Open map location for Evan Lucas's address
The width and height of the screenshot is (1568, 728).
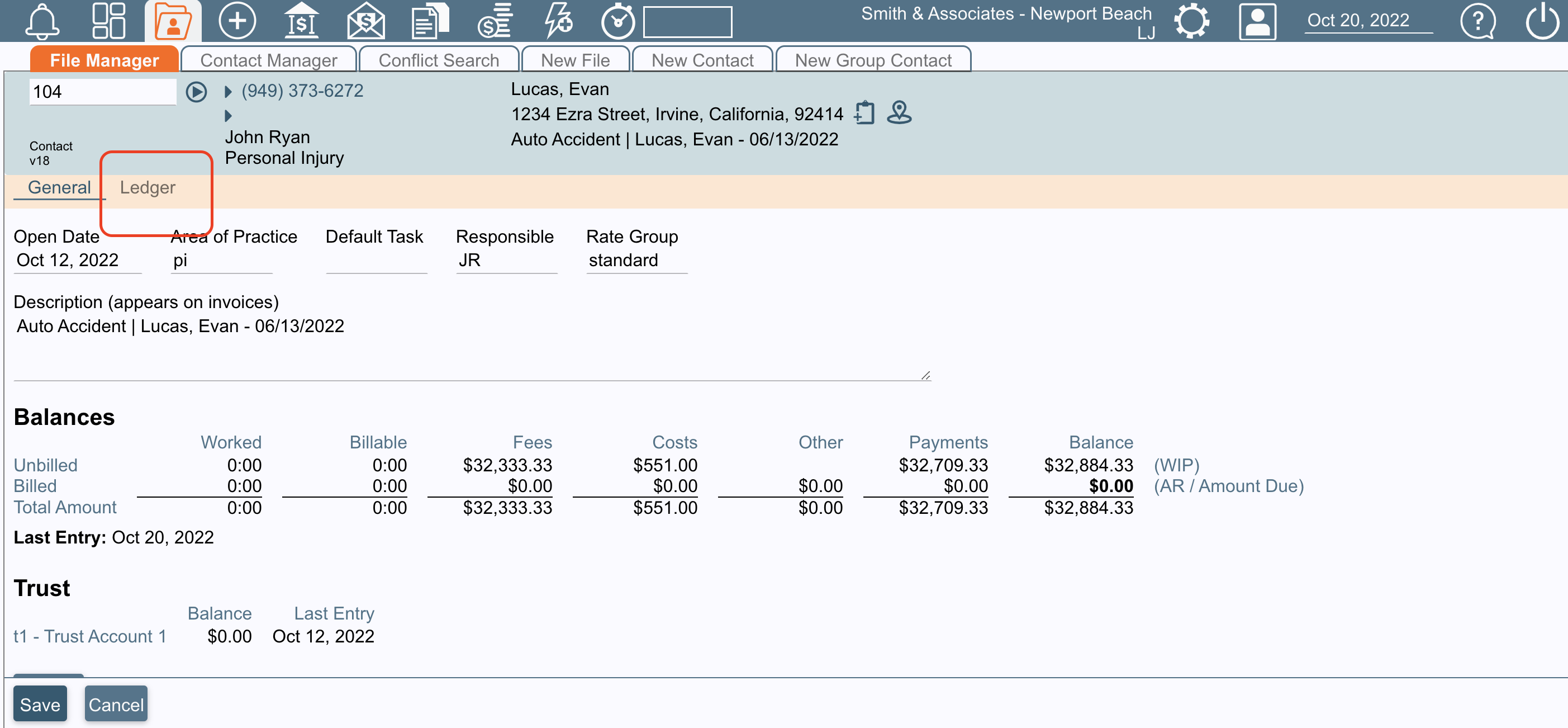click(900, 113)
